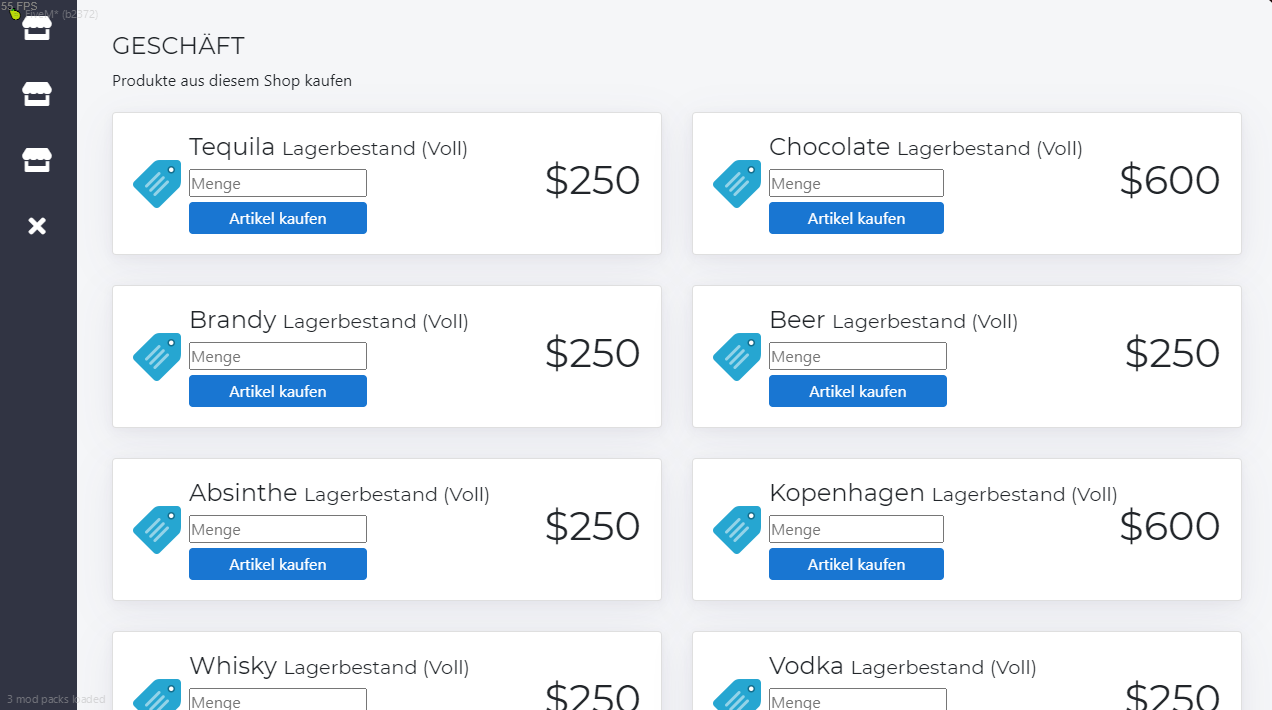Click the Chocolate Menge quantity field
This screenshot has height=710, width=1272.
pyautogui.click(x=856, y=183)
